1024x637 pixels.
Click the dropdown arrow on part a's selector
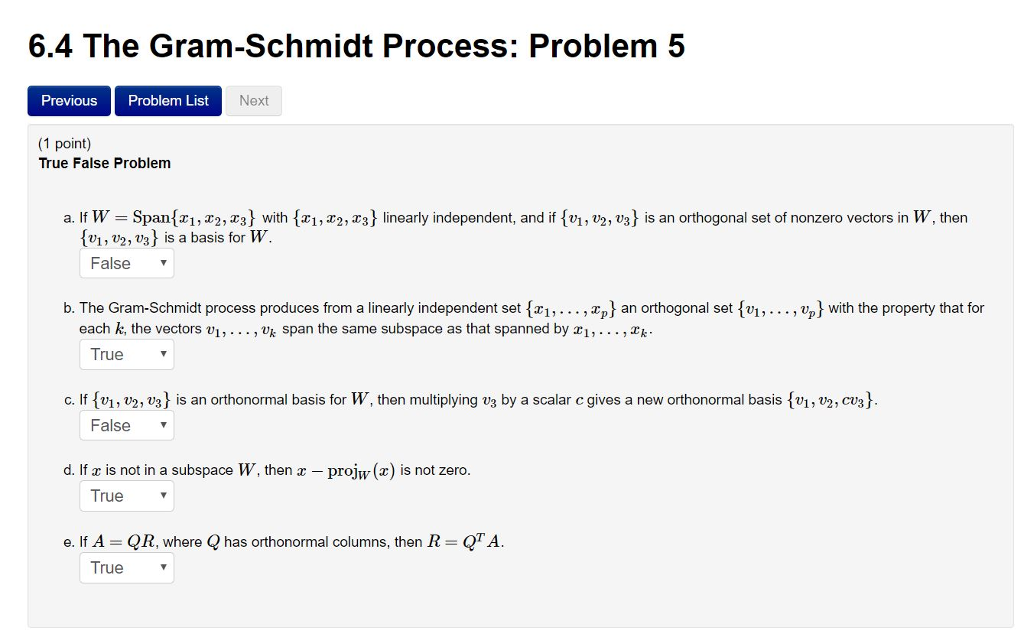(x=165, y=263)
